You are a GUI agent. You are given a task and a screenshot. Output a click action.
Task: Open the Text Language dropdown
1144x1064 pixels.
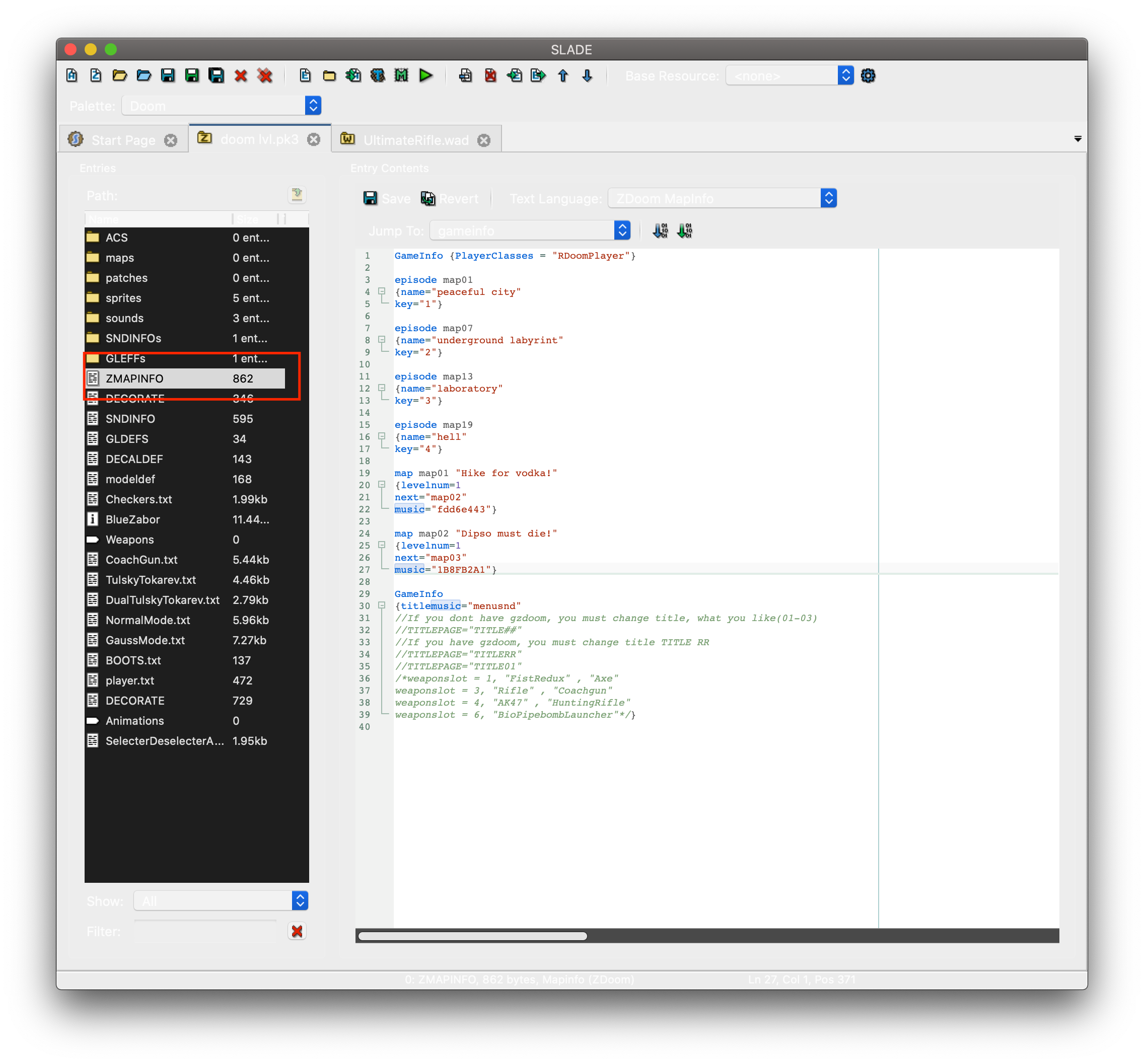(722, 198)
